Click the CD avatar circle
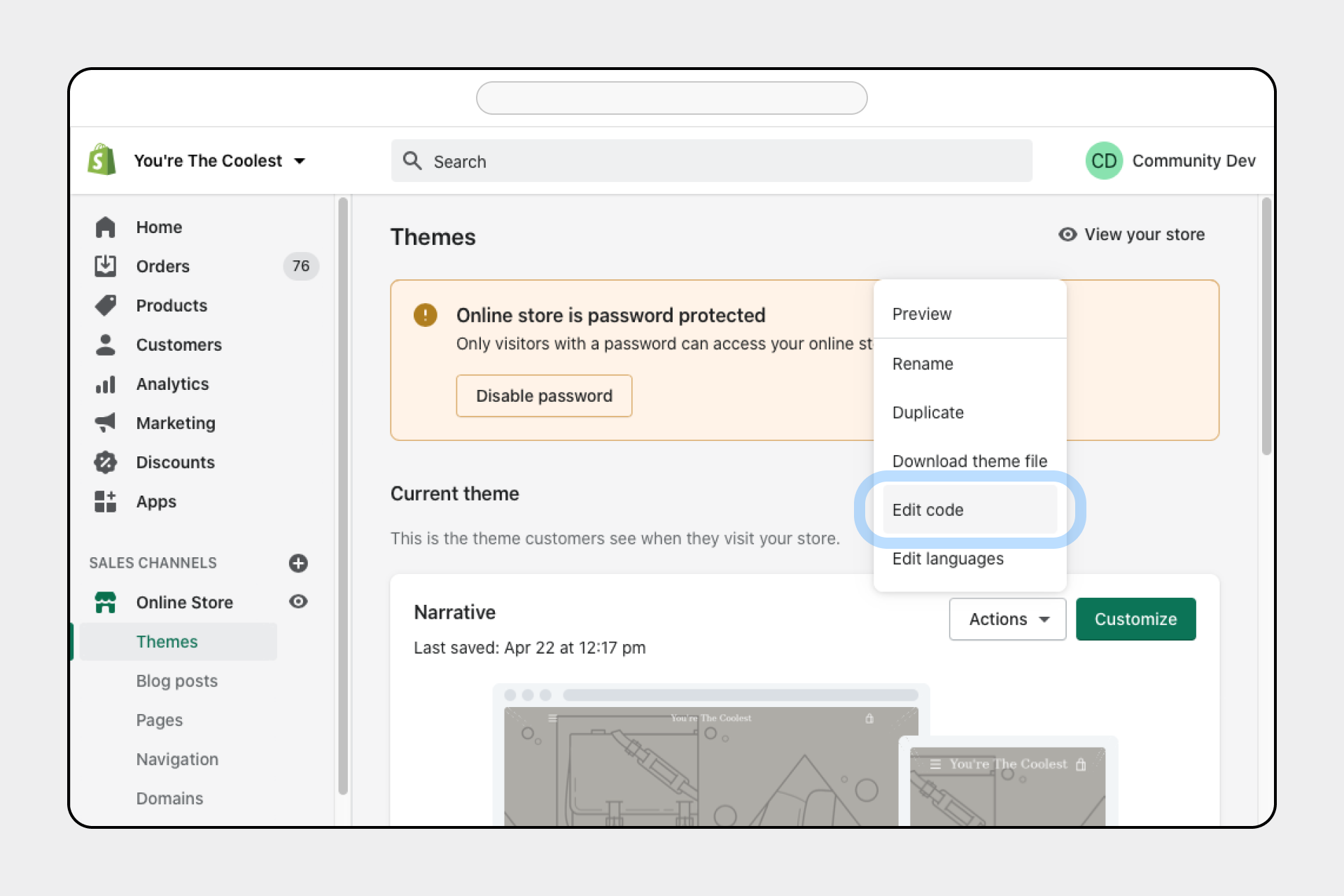Screen dimensions: 1344x896 (x=1104, y=160)
